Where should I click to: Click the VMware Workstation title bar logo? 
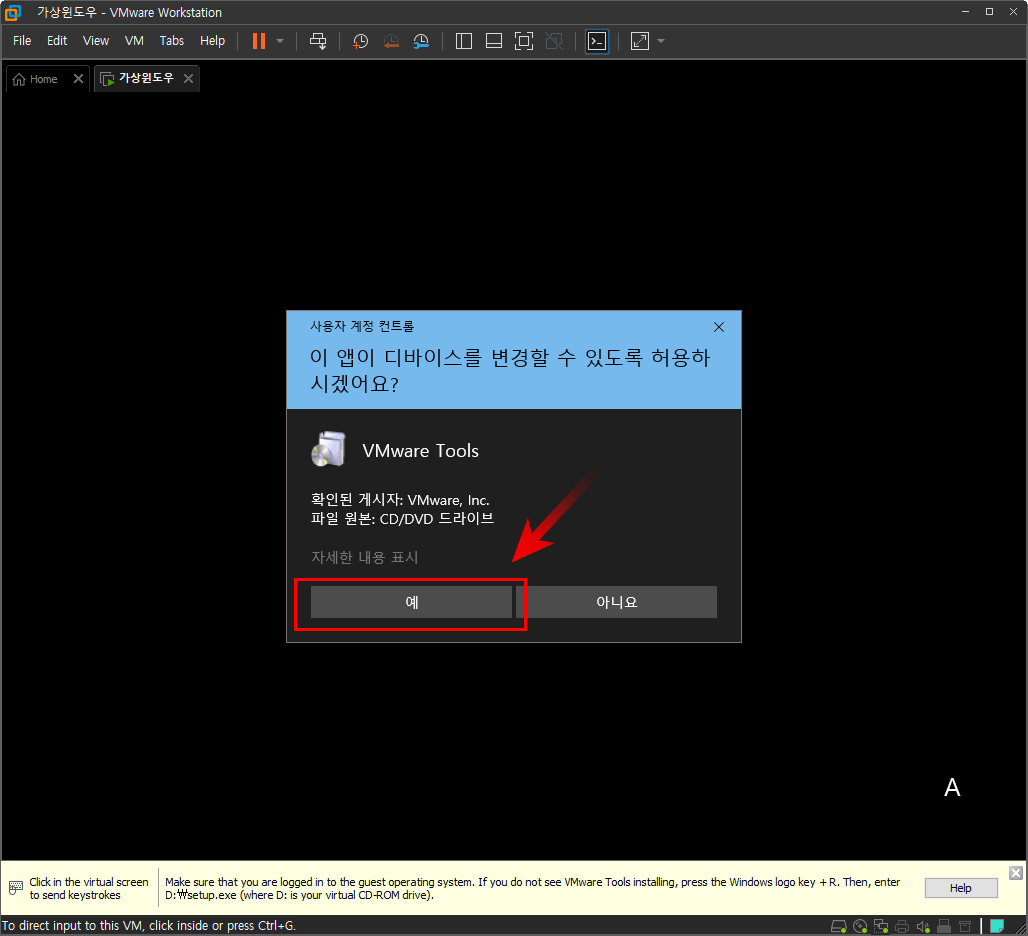12,12
